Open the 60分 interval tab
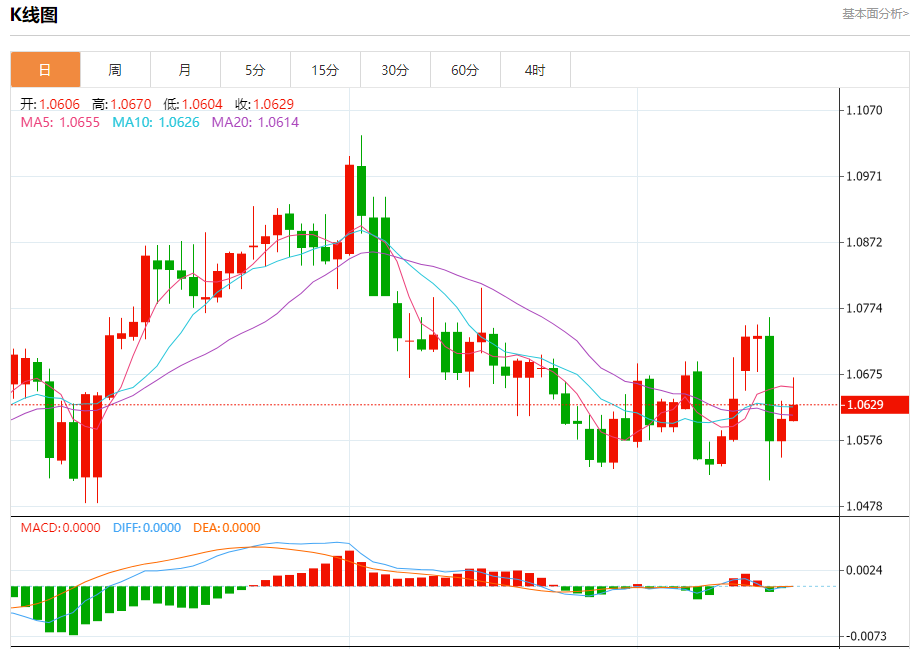The height and width of the screenshot is (649, 916). point(466,70)
